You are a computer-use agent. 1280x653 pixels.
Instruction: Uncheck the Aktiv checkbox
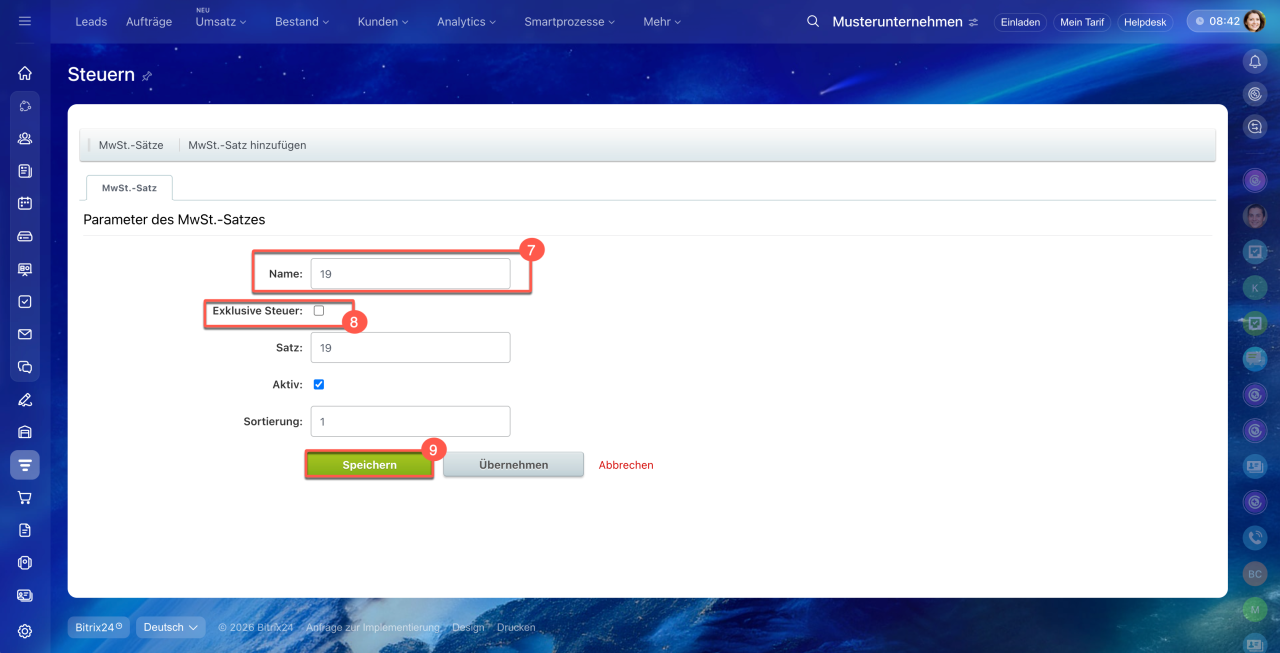319,384
